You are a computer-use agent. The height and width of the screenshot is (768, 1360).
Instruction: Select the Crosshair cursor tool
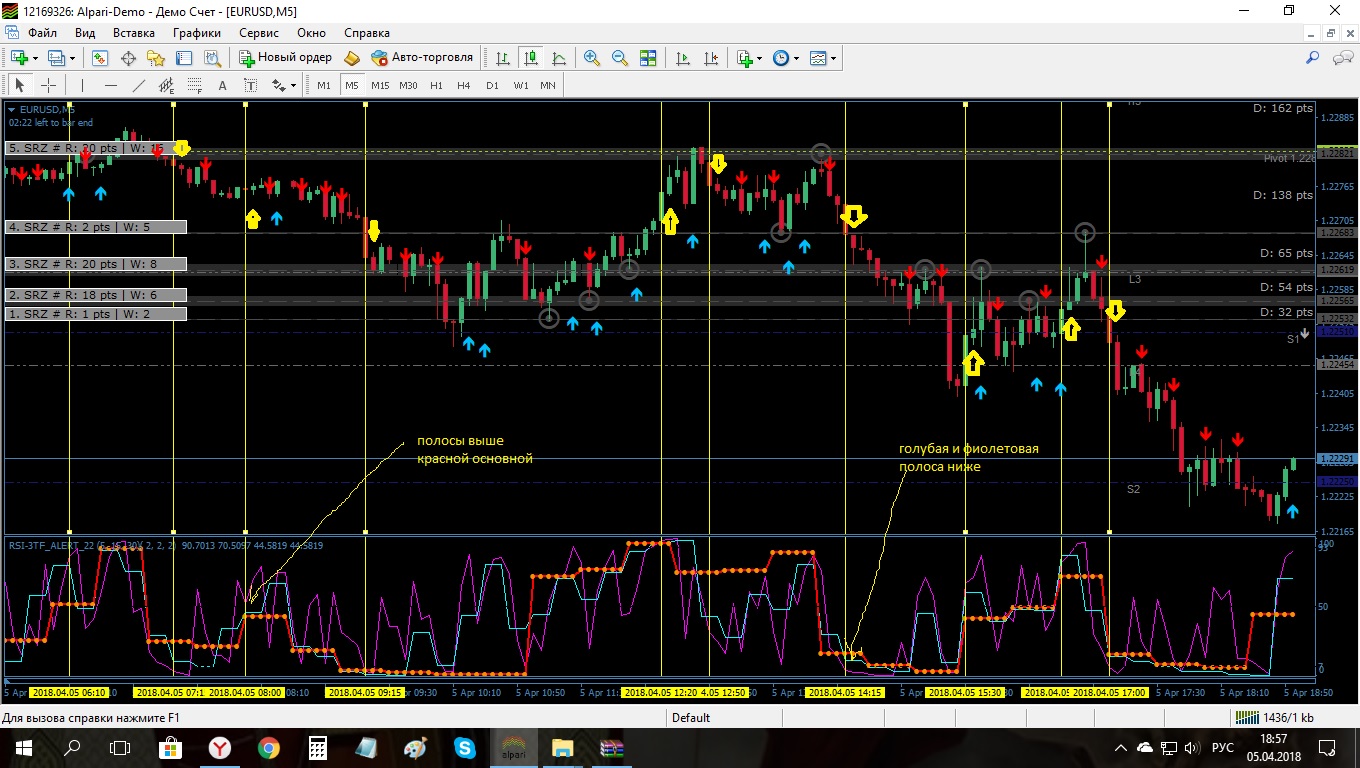[x=47, y=85]
